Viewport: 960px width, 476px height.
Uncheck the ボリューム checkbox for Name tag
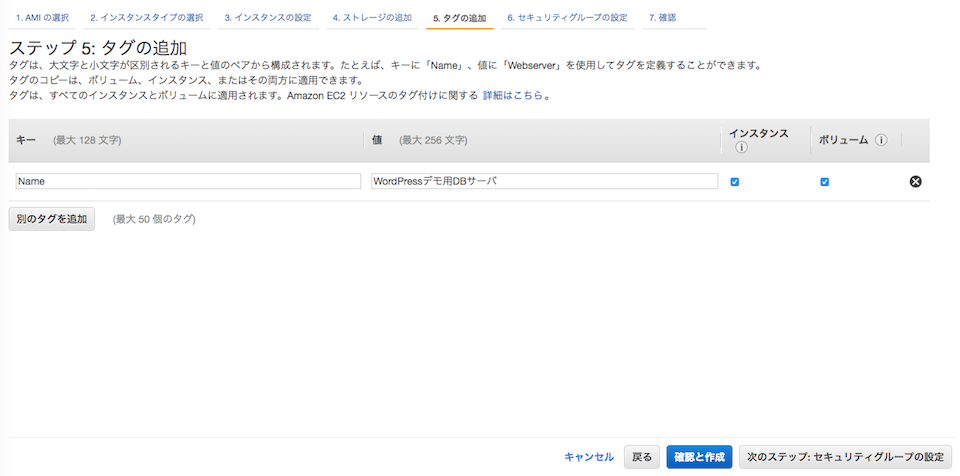point(825,182)
